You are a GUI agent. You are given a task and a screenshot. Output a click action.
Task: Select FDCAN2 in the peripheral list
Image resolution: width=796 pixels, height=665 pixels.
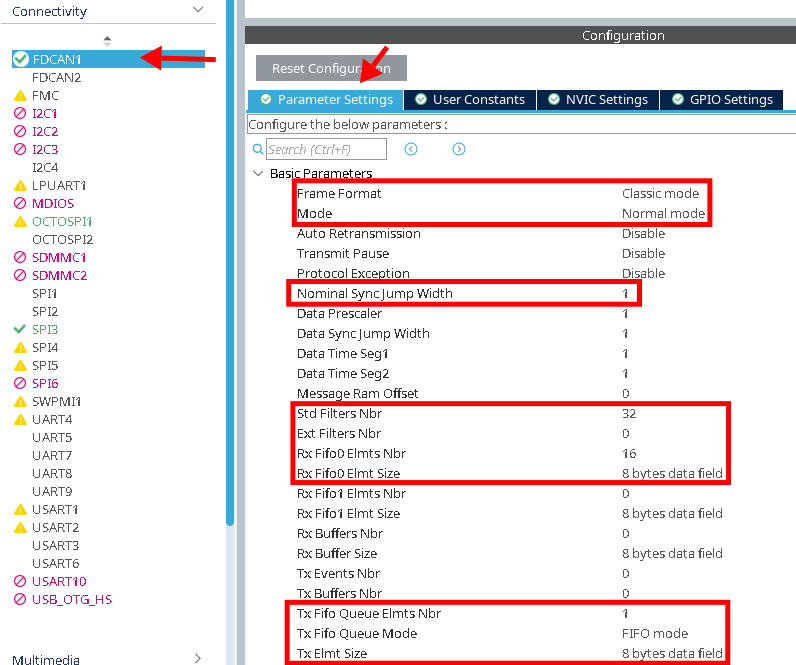click(56, 78)
